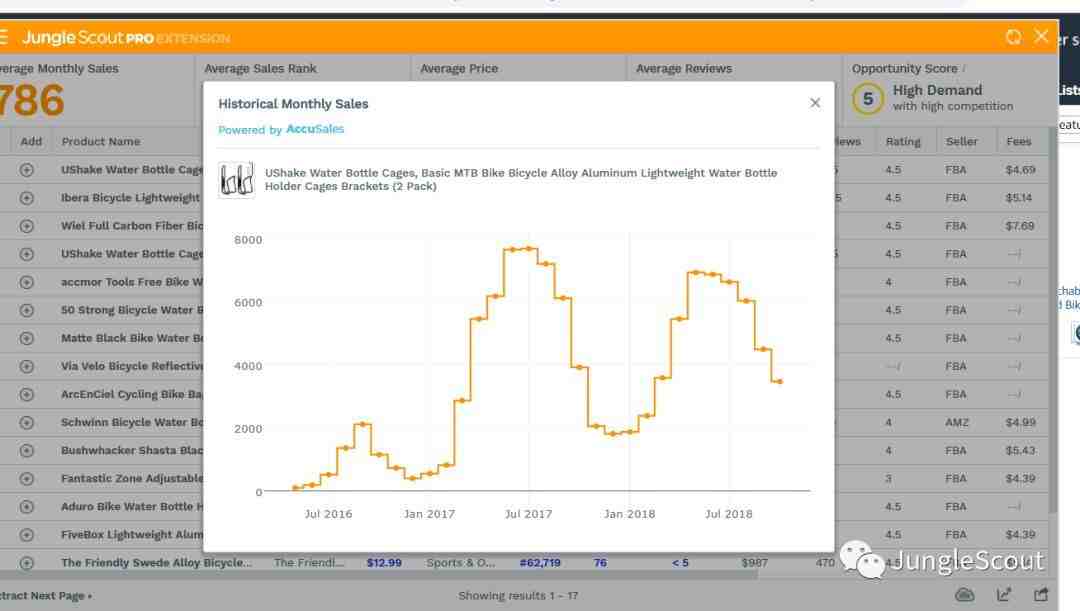Open the AccuSales link
Screen dimensions: 1080x611
tap(315, 129)
